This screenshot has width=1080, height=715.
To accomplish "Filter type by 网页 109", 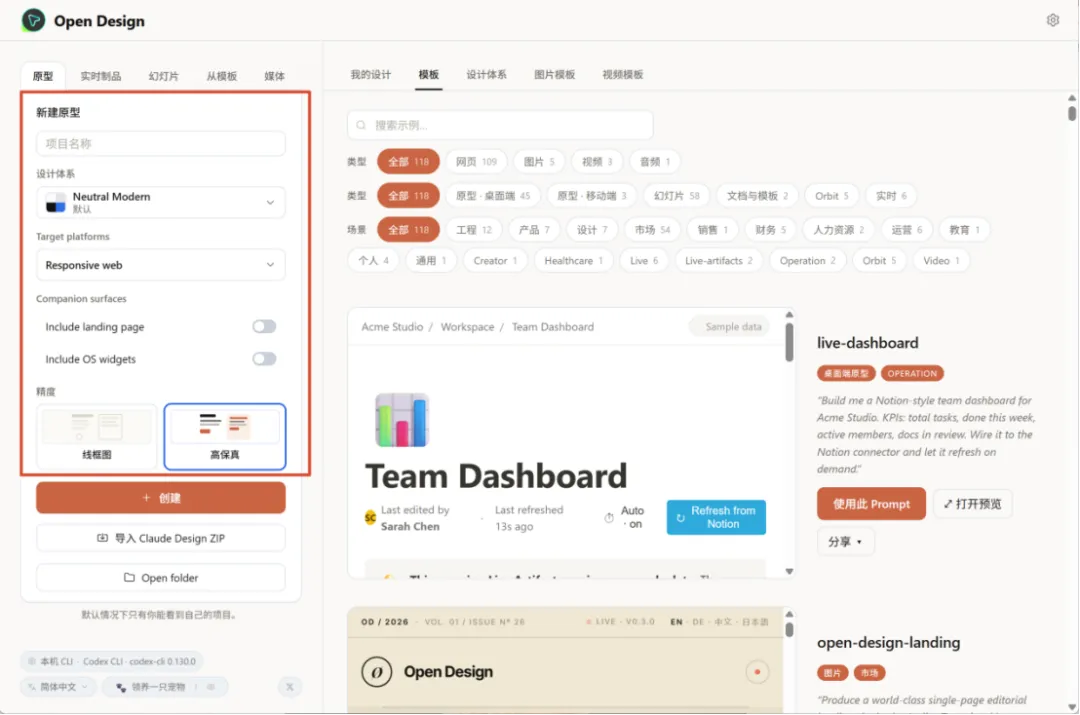I will pos(476,161).
